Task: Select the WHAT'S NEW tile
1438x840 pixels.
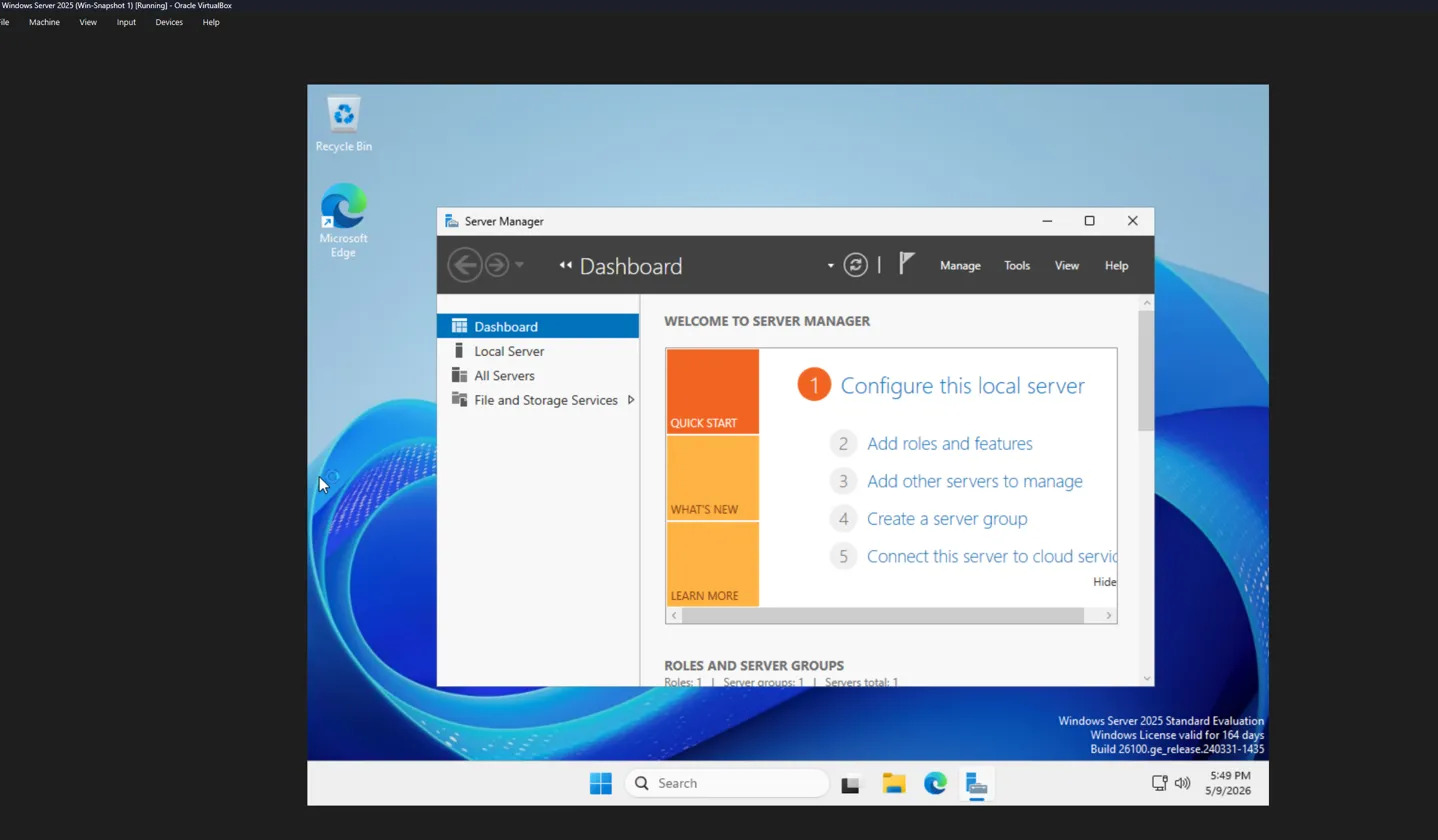Action: [x=712, y=478]
